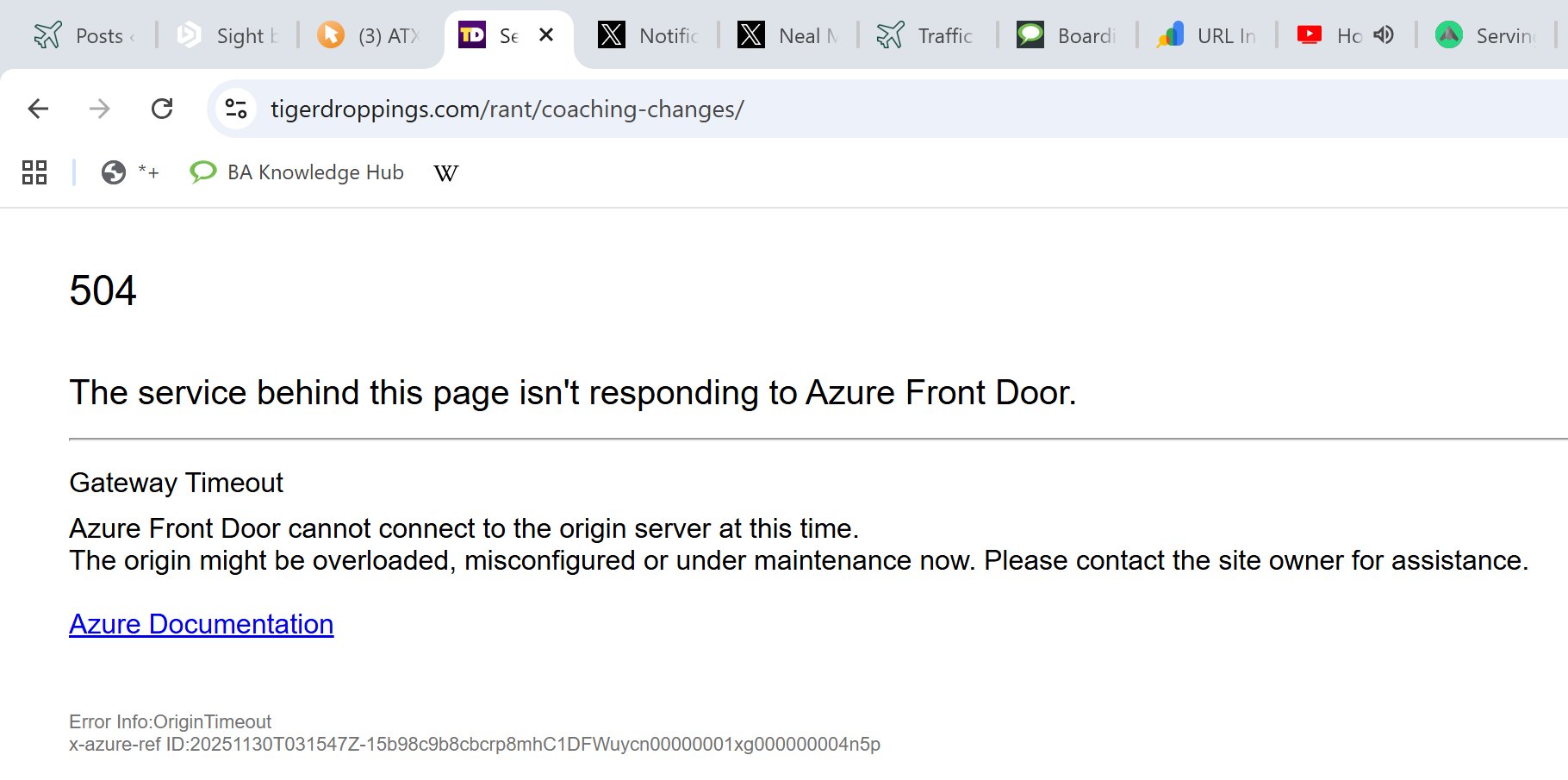Open BA Knowledge Hub bookmark
The image size is (1568, 780).
tap(297, 172)
